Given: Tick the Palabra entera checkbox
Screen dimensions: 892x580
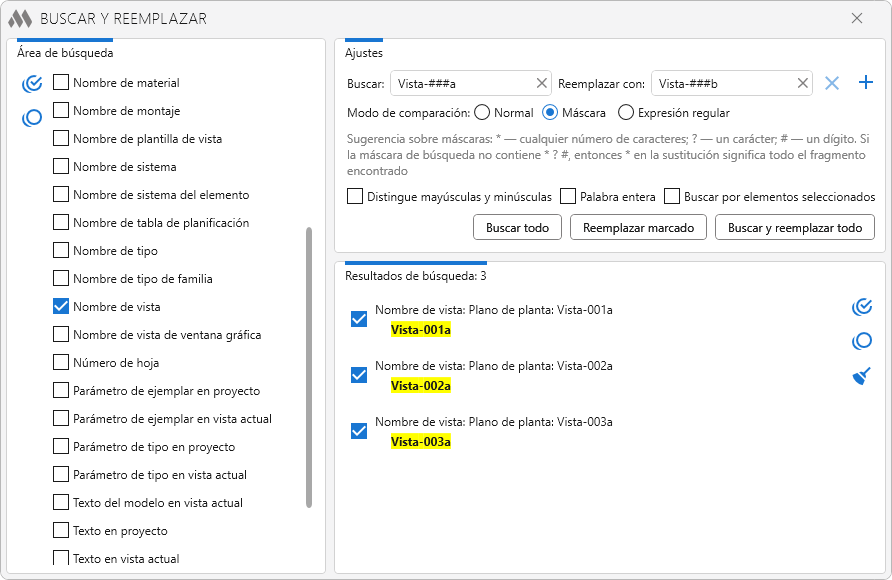Looking at the screenshot, I should tap(568, 197).
